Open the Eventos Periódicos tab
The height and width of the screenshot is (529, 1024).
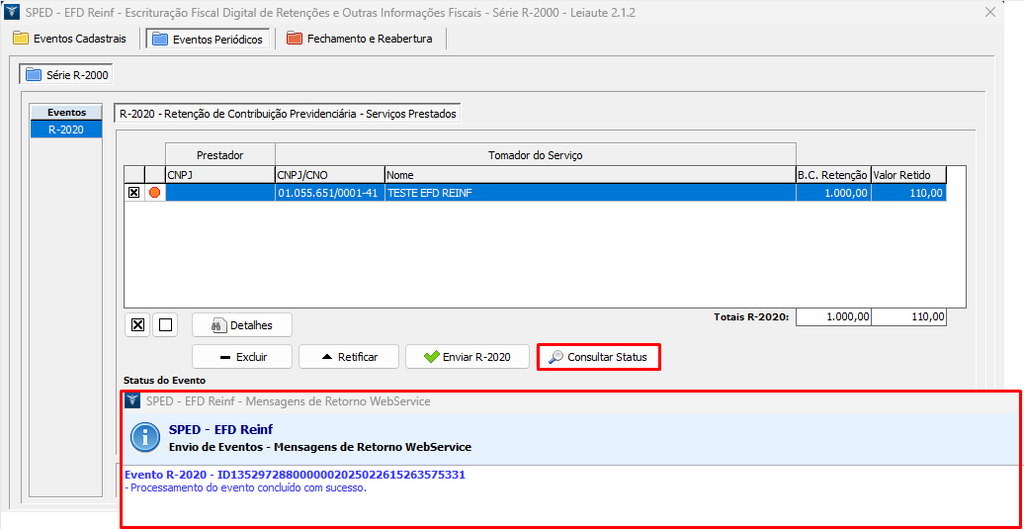pos(207,39)
